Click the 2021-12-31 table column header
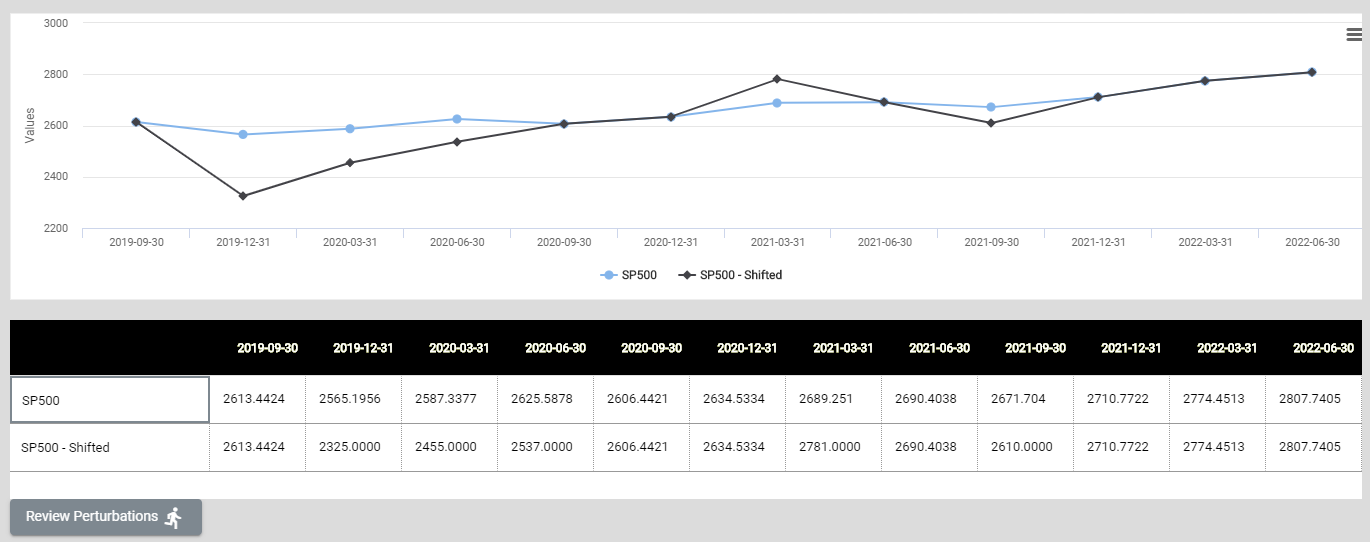Image resolution: width=1370 pixels, height=542 pixels. [x=1131, y=348]
